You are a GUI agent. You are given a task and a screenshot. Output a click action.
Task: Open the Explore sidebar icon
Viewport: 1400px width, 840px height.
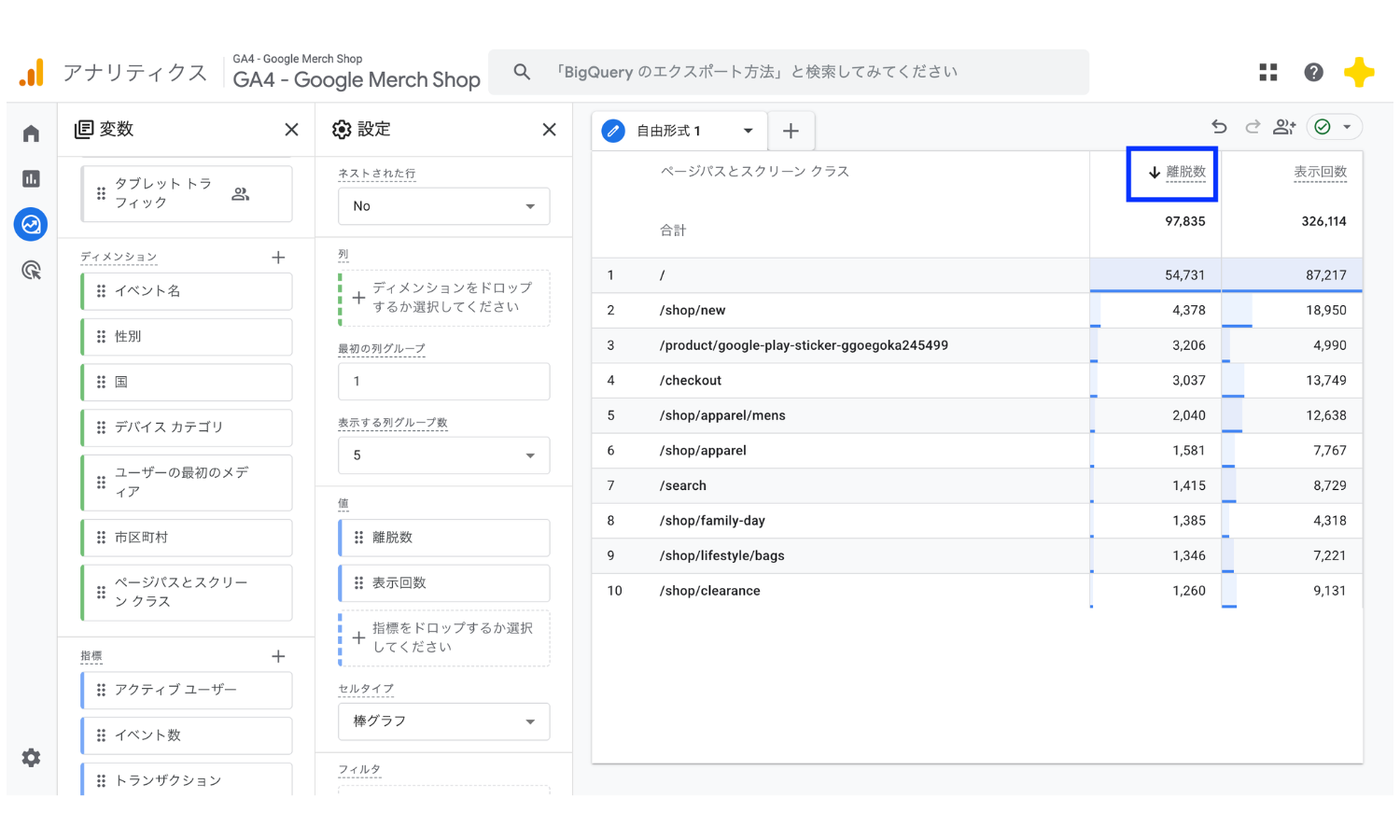[31, 224]
